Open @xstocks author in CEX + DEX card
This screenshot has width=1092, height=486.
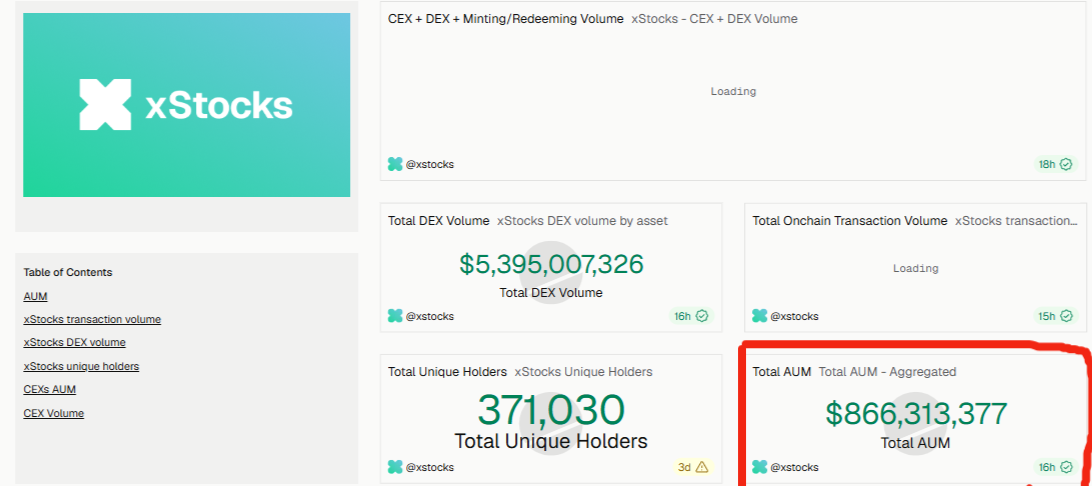[430, 164]
